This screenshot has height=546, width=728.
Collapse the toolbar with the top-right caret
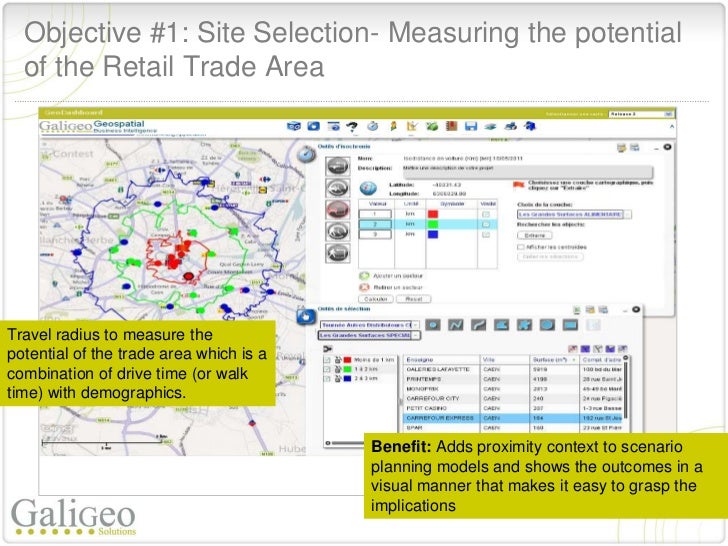click(x=671, y=126)
